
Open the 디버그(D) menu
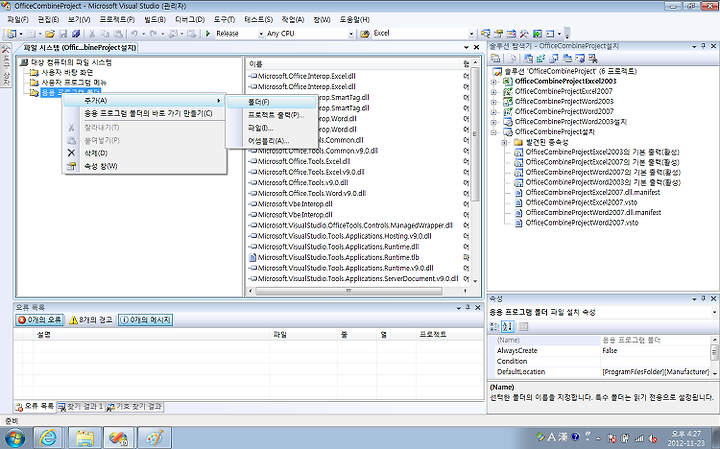tap(190, 20)
